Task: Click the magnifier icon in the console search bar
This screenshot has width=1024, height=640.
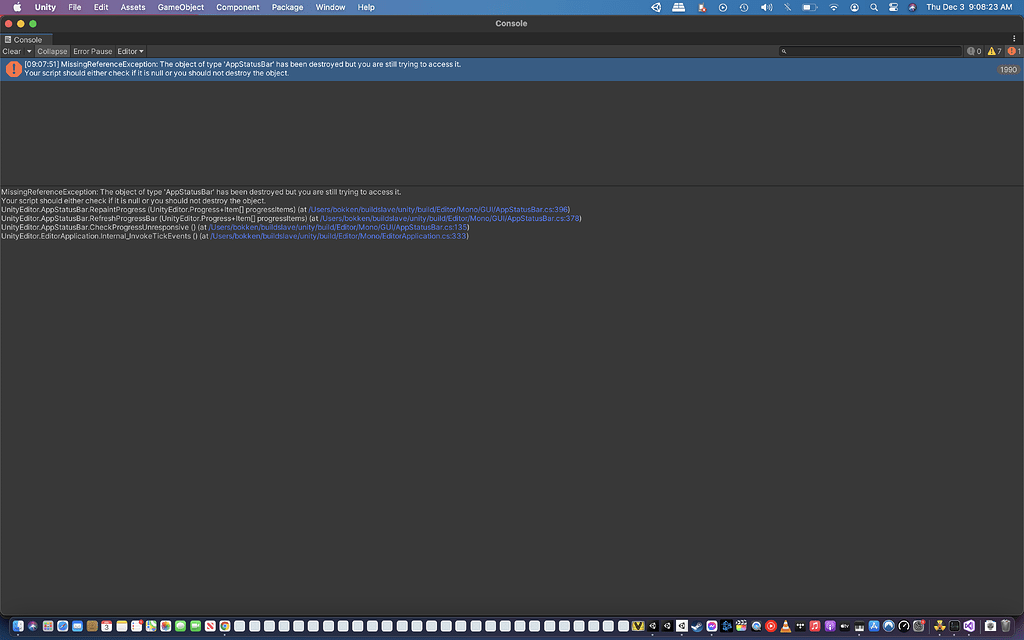Action: point(785,50)
